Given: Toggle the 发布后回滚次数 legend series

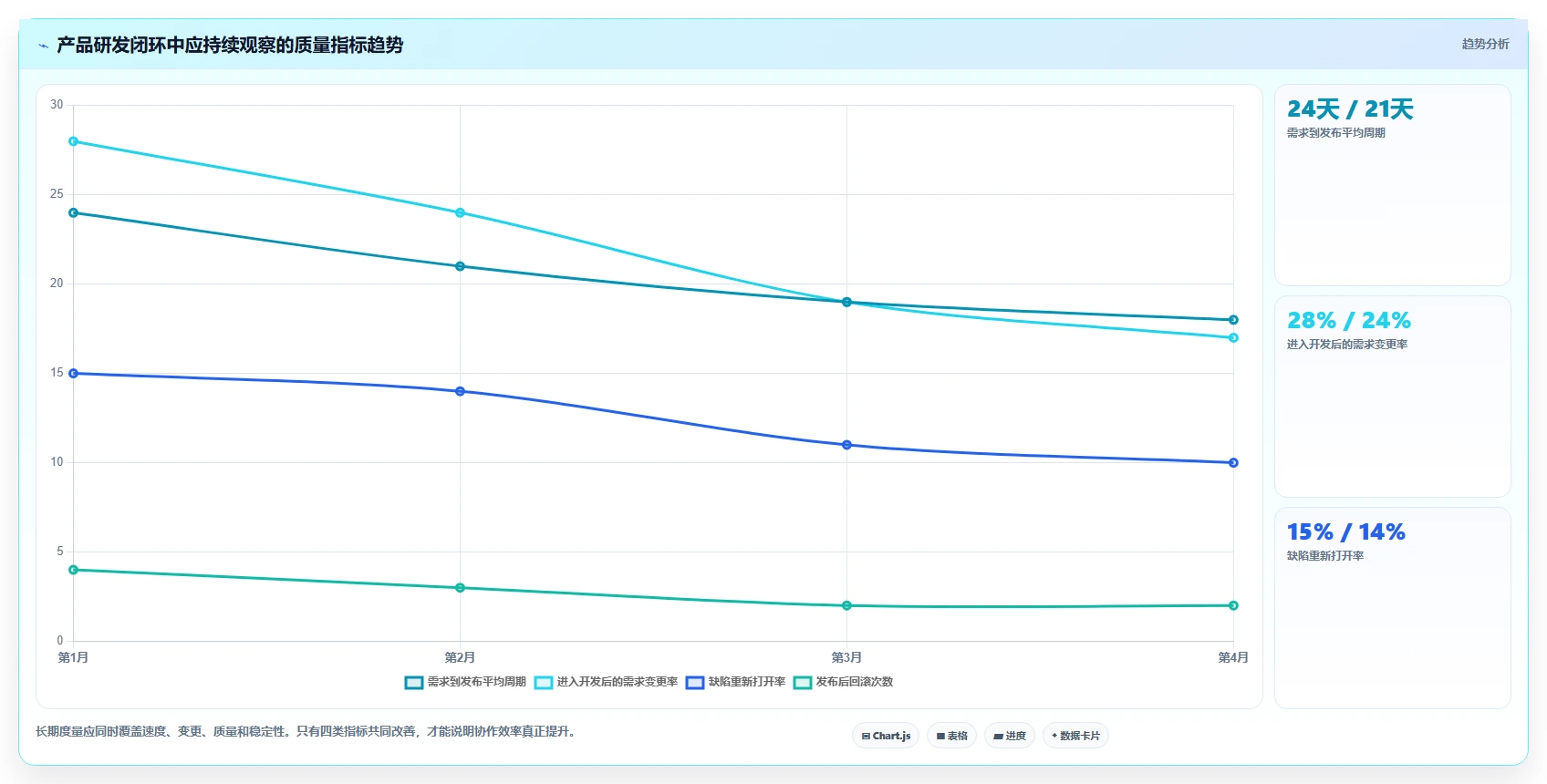Looking at the screenshot, I should pyautogui.click(x=843, y=682).
